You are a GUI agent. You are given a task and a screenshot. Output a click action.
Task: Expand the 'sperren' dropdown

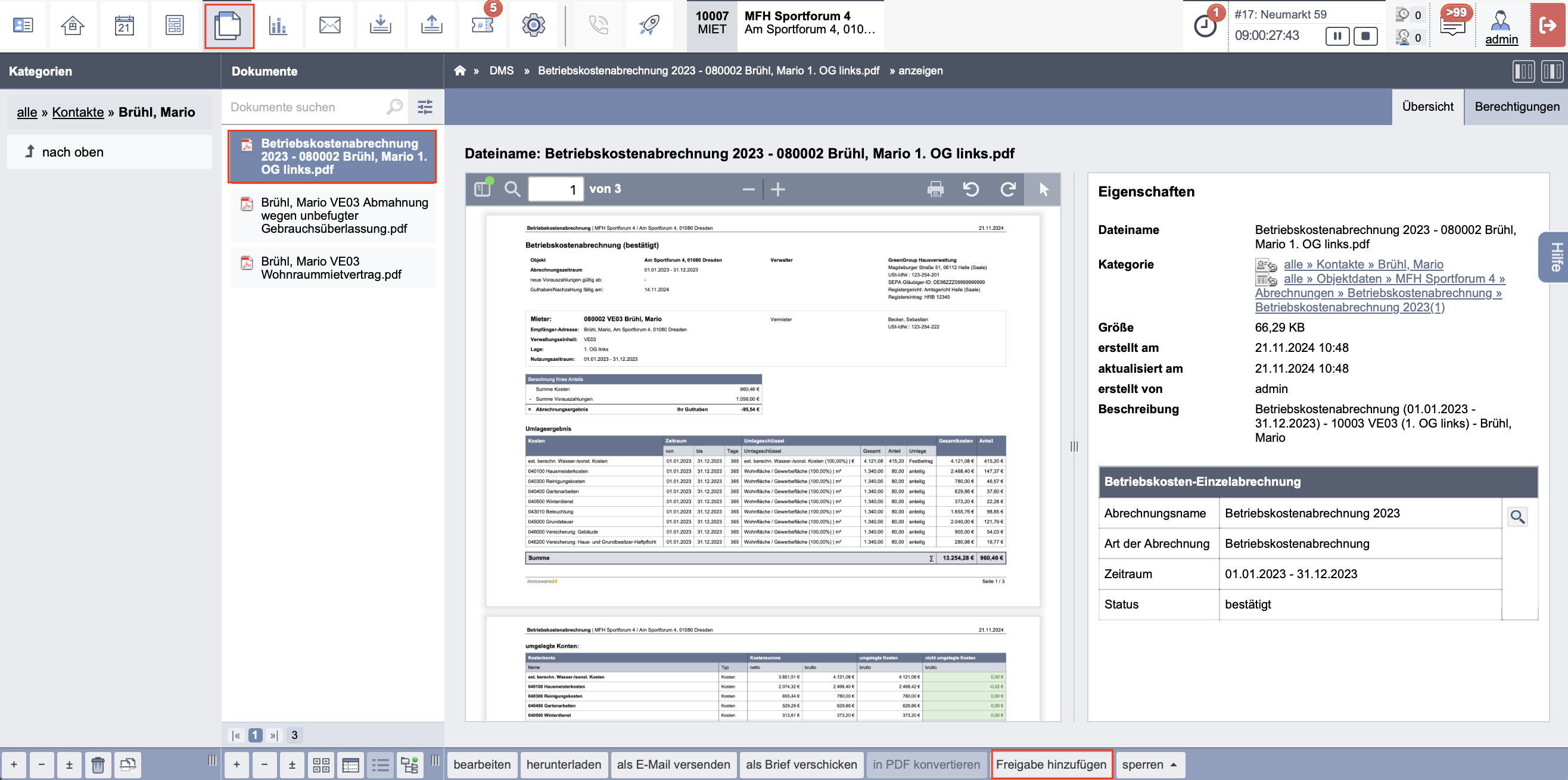(1150, 765)
